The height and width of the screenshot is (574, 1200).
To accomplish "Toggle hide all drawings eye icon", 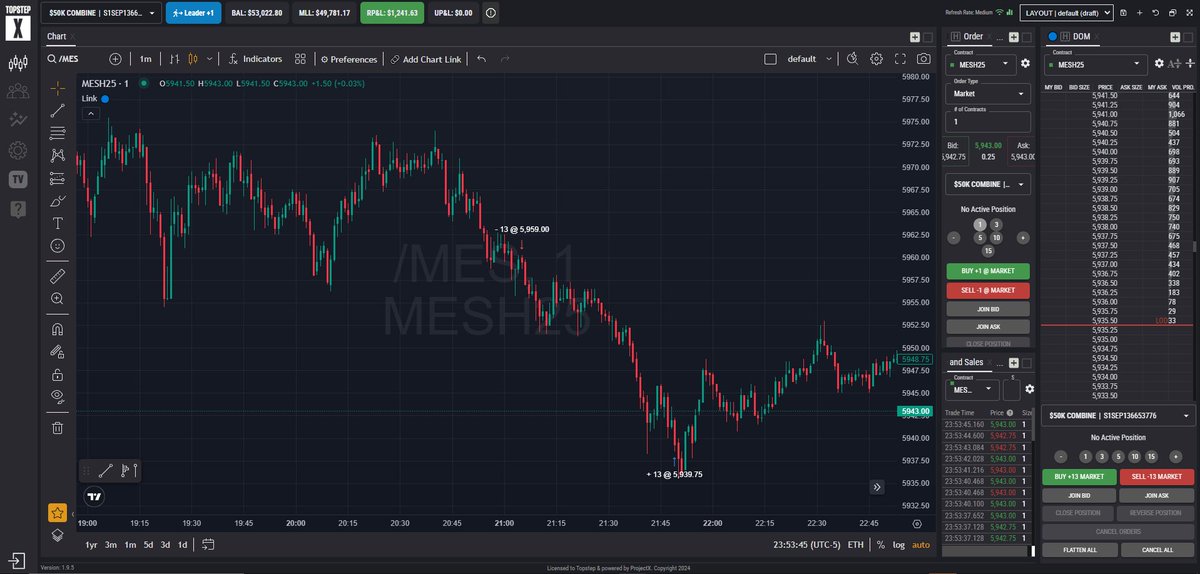I will click(57, 398).
